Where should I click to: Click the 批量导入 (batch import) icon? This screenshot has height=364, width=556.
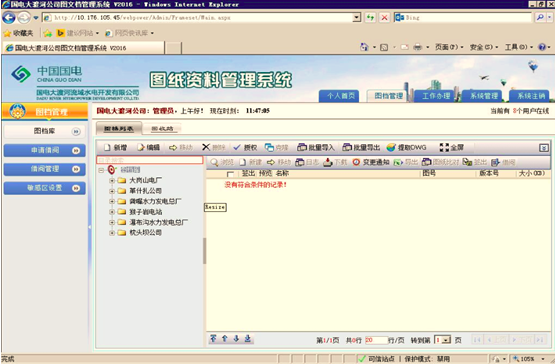(x=302, y=147)
